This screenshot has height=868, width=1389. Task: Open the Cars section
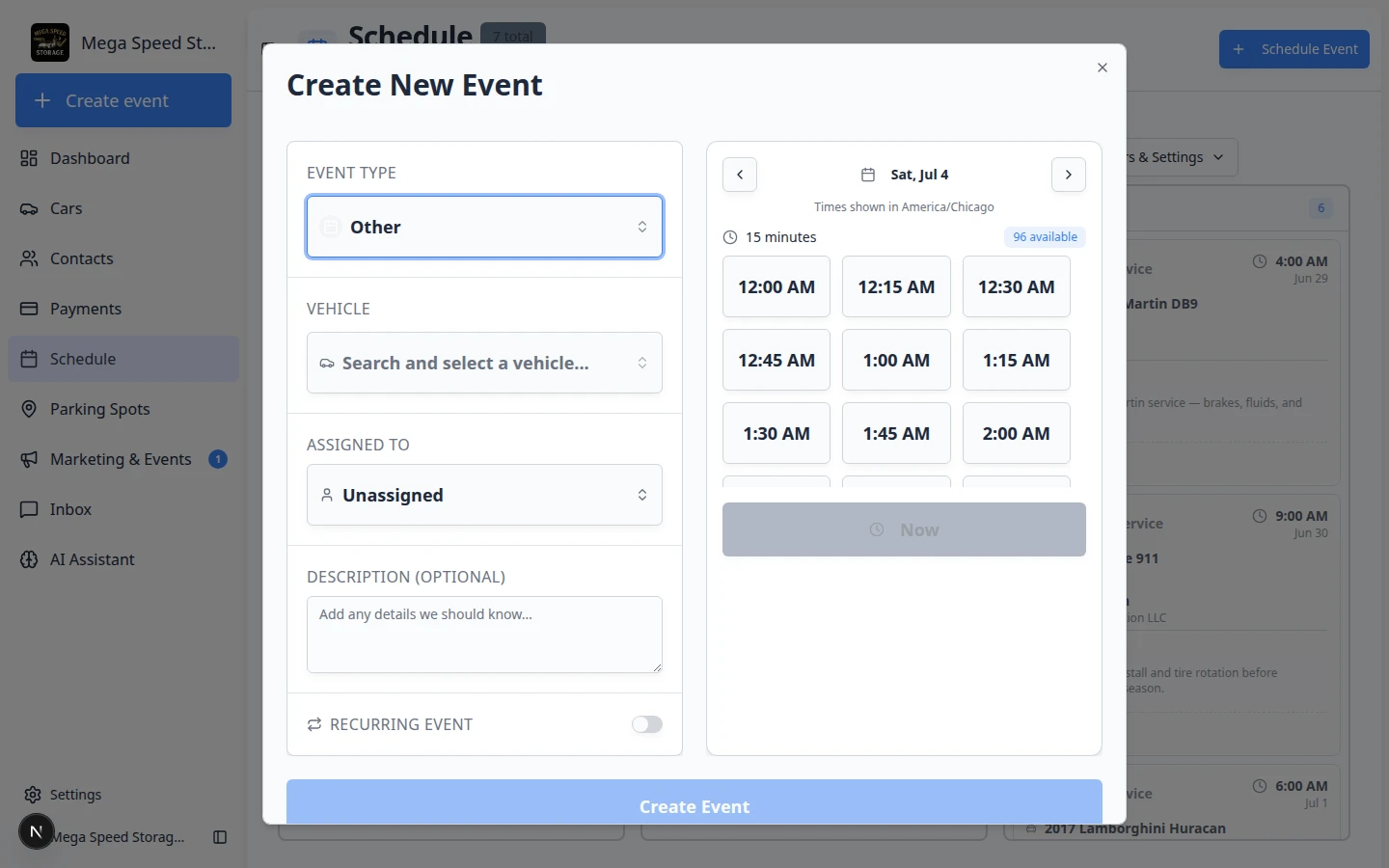click(x=123, y=208)
